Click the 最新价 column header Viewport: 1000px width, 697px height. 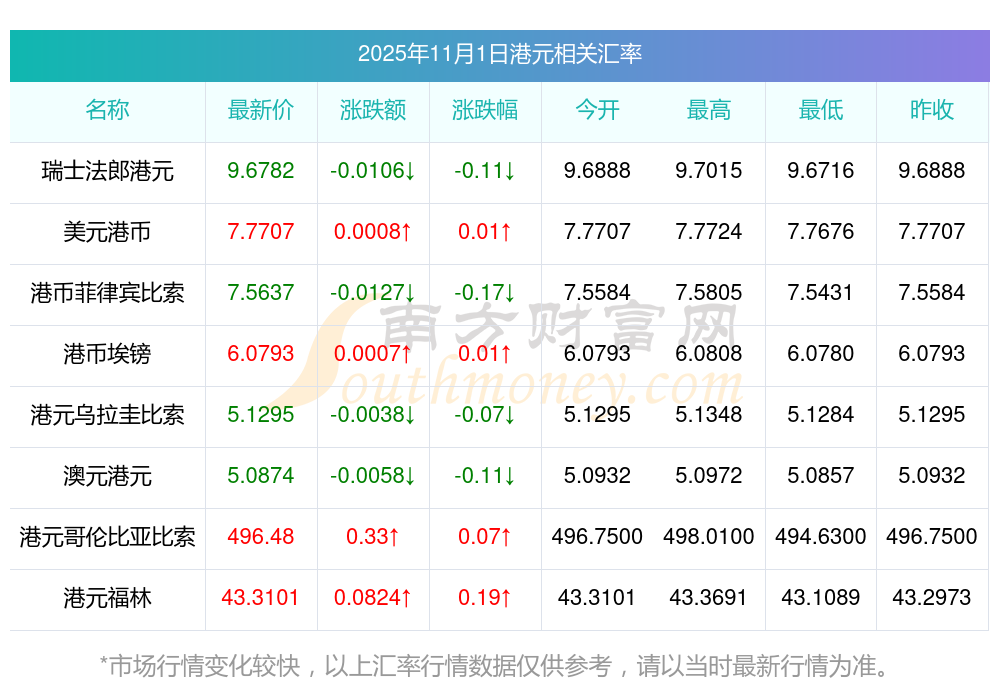[261, 110]
